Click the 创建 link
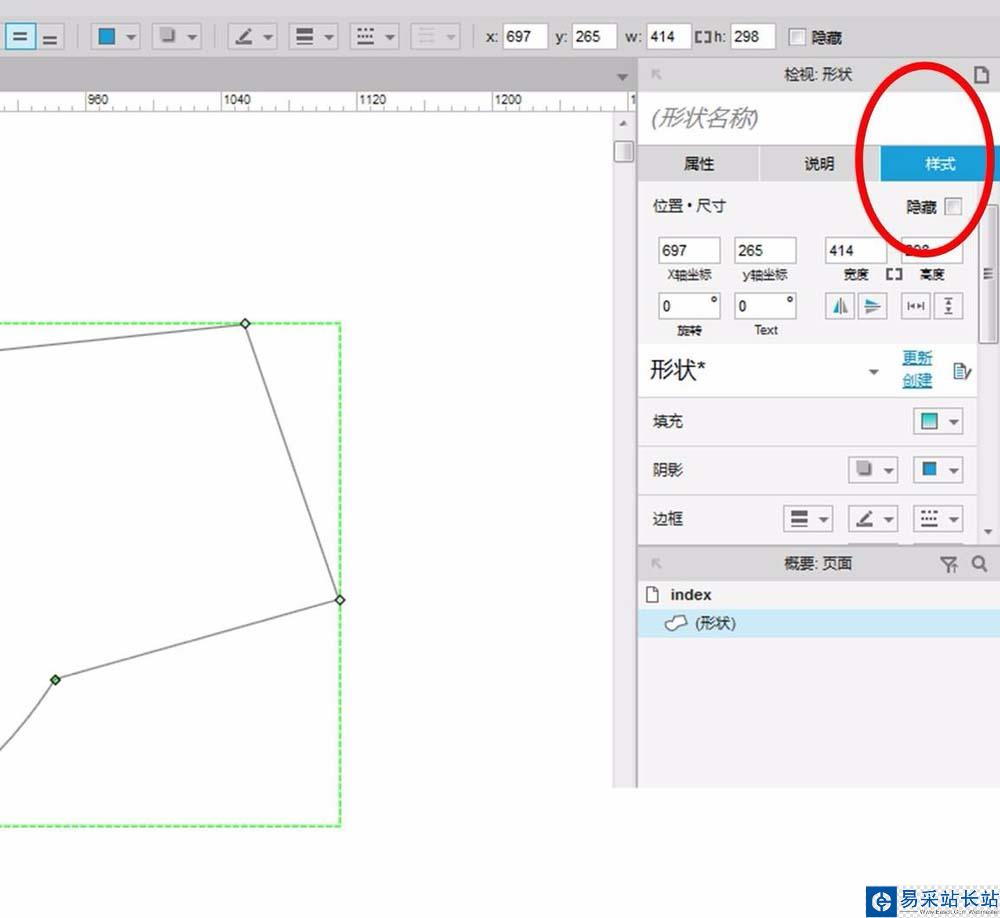Screen dimensions: 1000x918 tap(917, 380)
